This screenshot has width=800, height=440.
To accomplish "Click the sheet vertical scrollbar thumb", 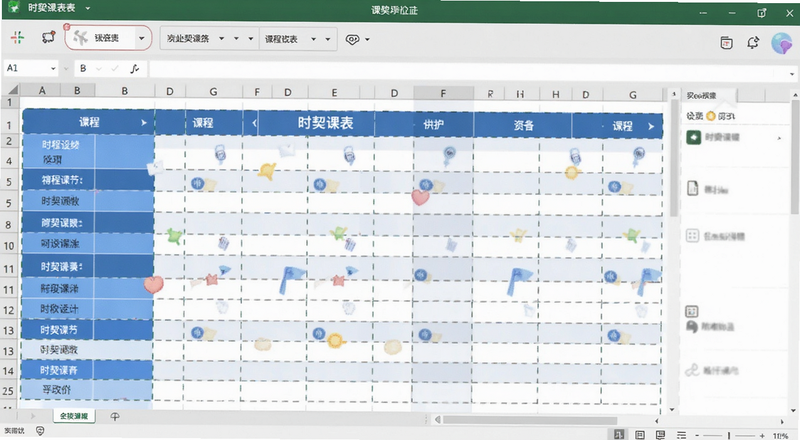I will click(673, 157).
